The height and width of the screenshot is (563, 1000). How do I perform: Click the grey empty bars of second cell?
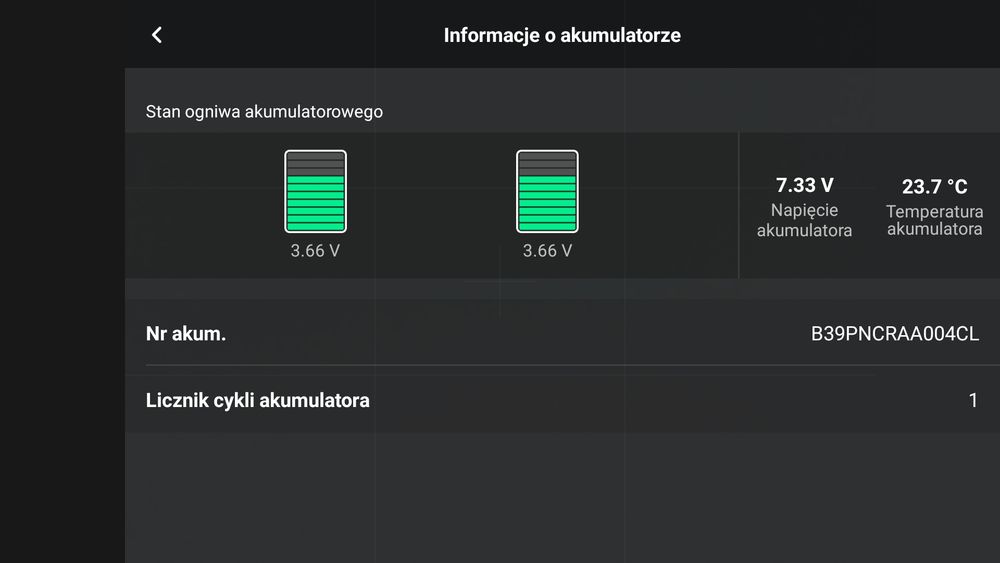pyautogui.click(x=547, y=164)
